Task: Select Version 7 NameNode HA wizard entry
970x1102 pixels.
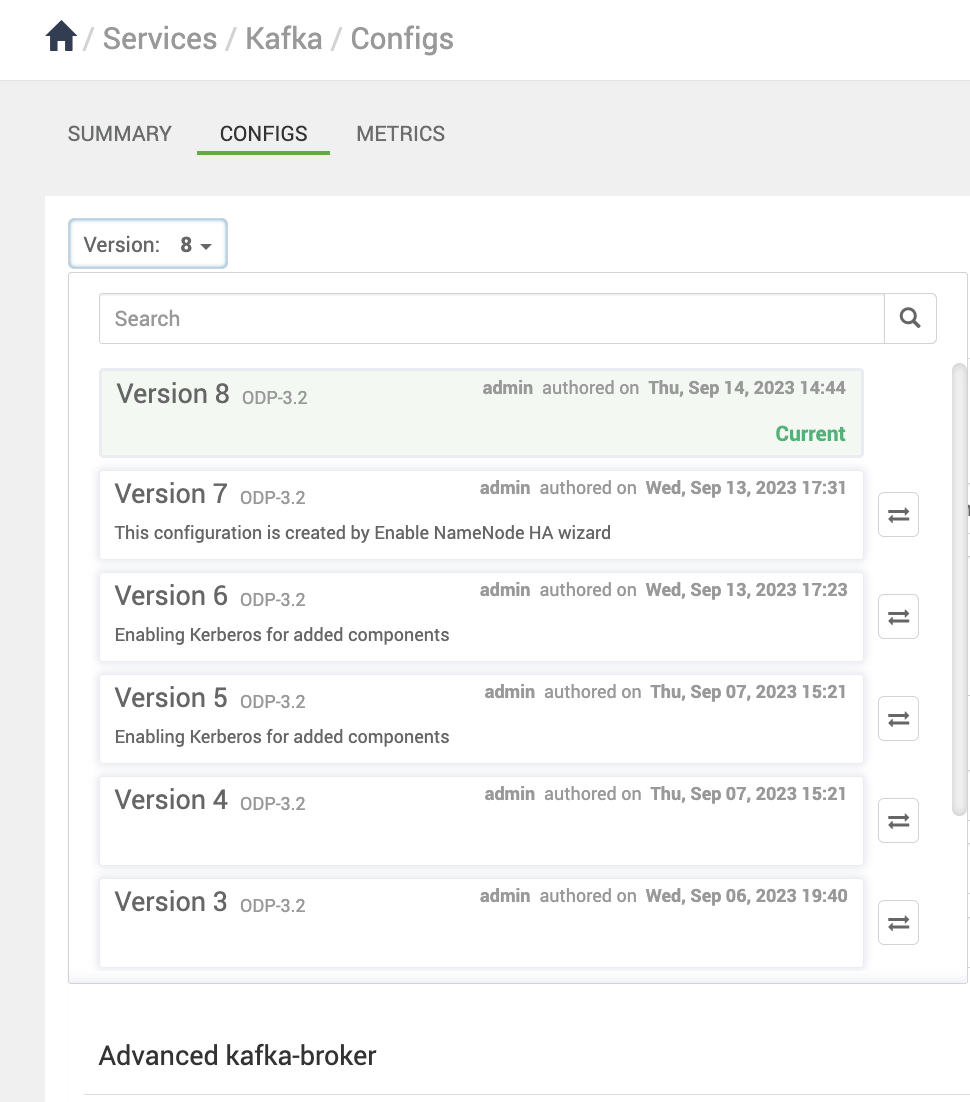Action: coord(481,514)
